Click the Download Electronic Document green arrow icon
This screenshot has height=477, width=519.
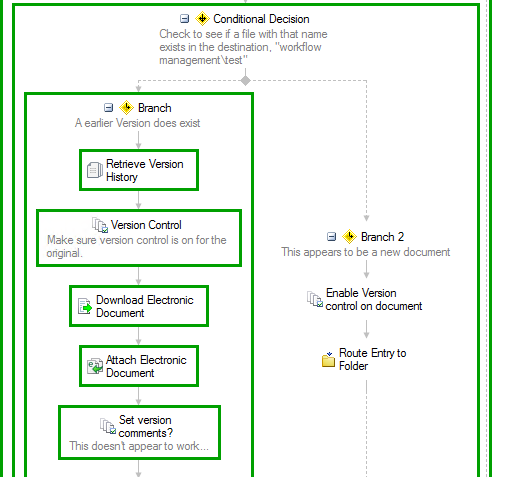(x=85, y=306)
